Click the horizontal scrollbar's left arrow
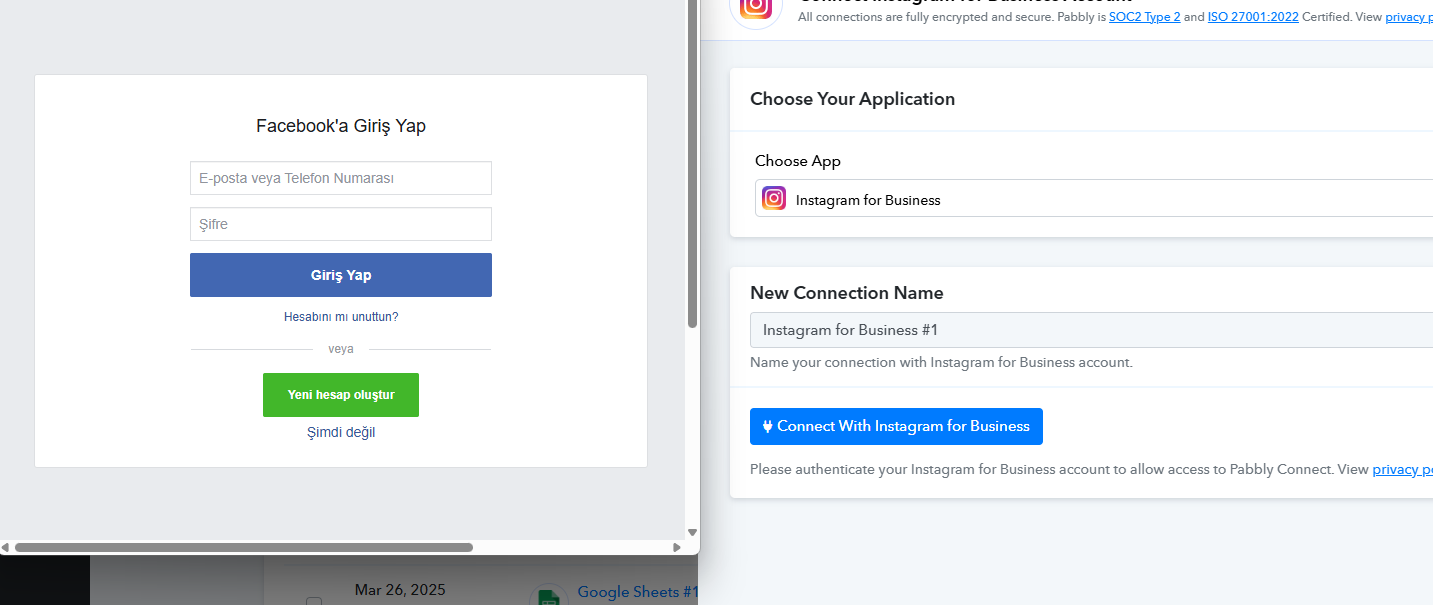 pyautogui.click(x=5, y=547)
